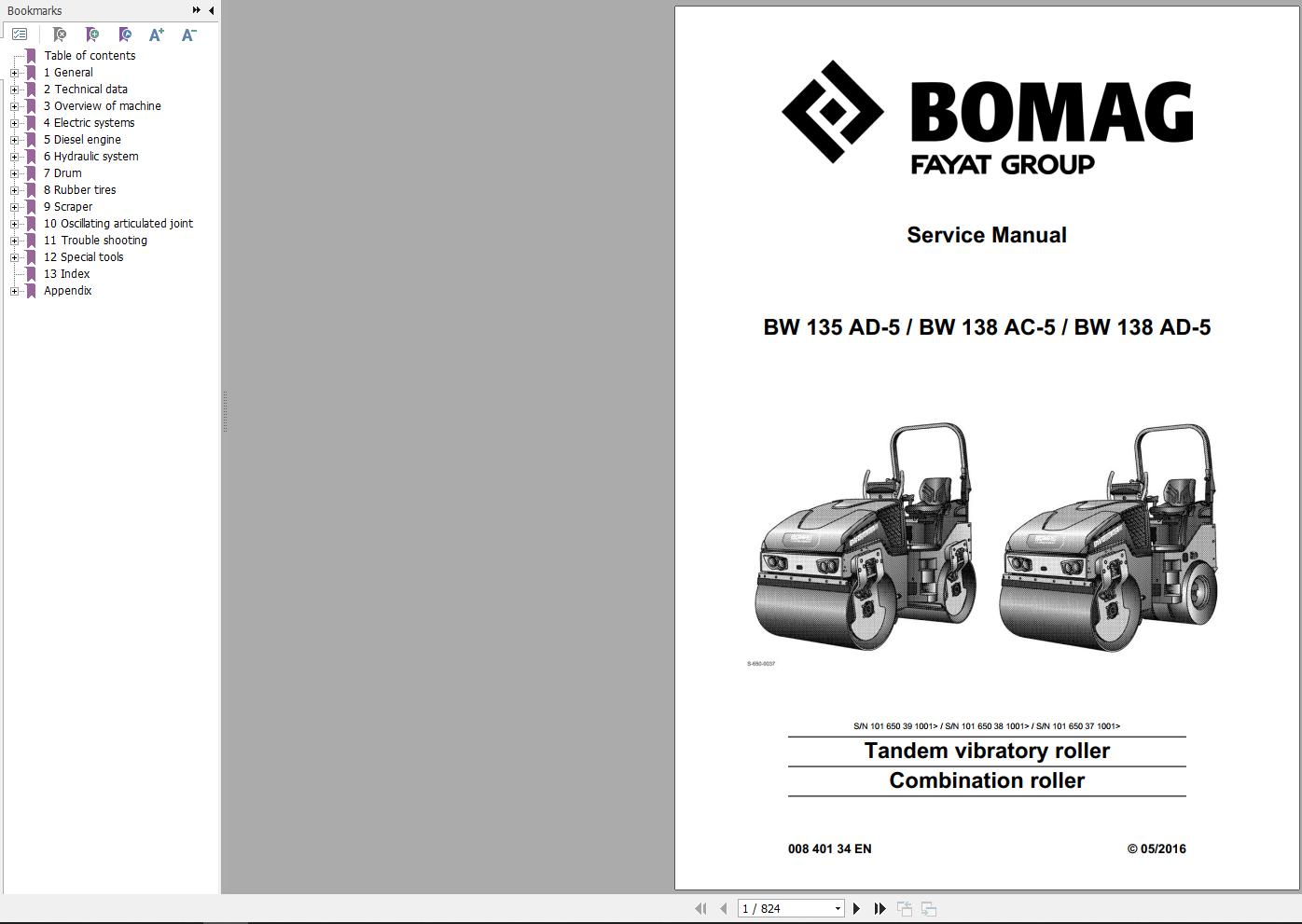Screen dimensions: 1302x924
Task: Click the delete bookmark icon
Action: [x=60, y=34]
